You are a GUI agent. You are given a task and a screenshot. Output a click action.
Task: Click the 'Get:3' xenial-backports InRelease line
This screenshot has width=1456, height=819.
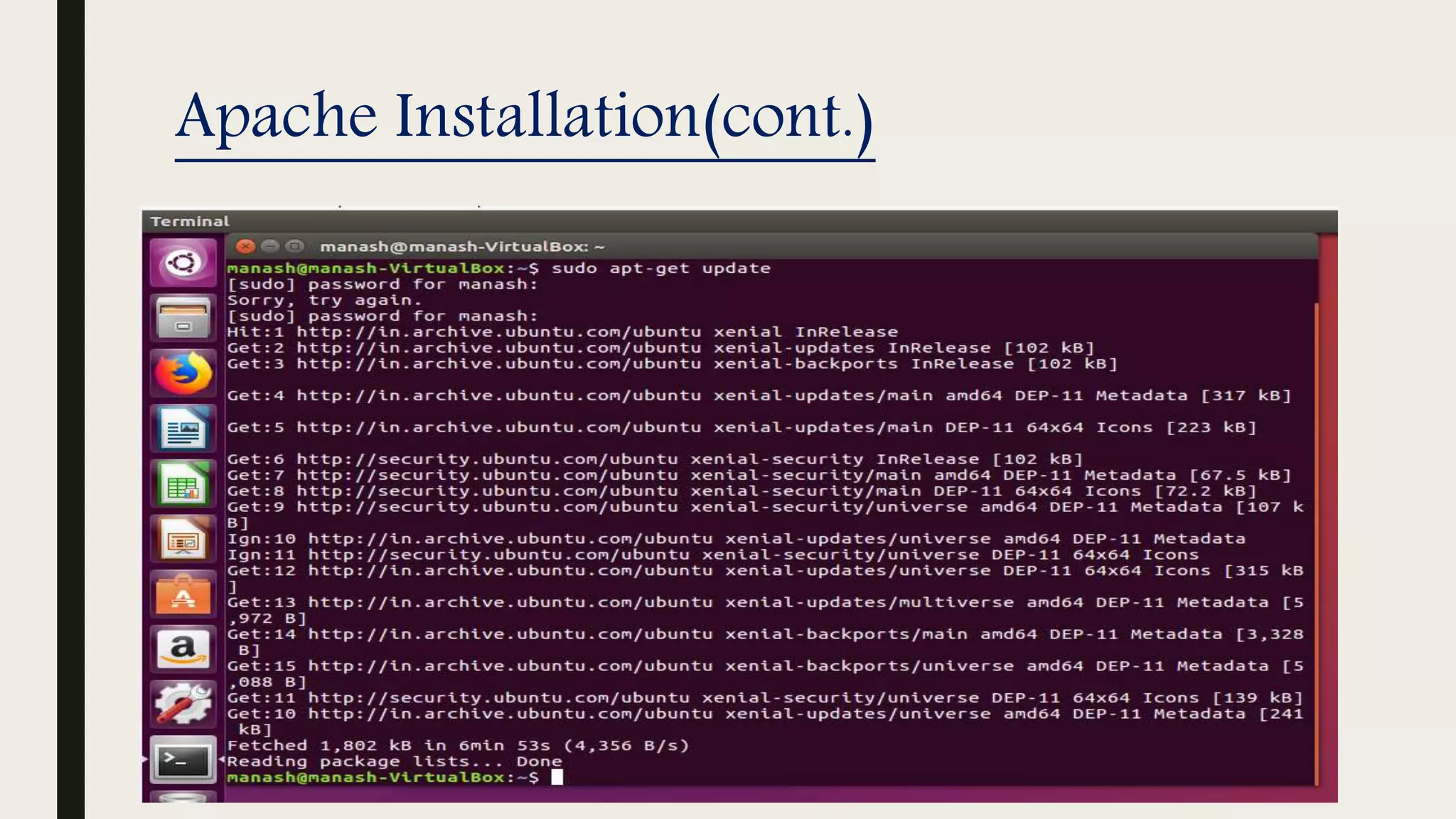(673, 364)
